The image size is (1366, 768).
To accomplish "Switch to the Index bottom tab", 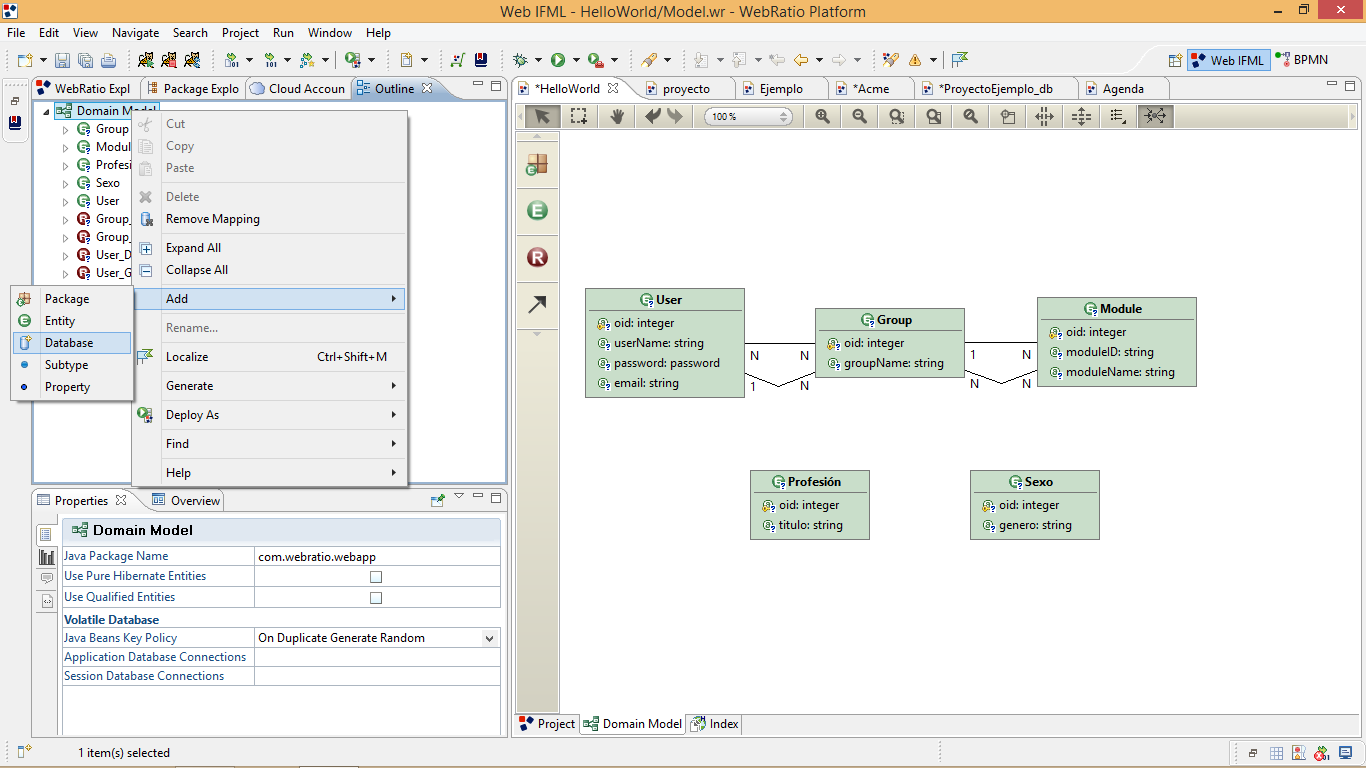I will (x=715, y=724).
